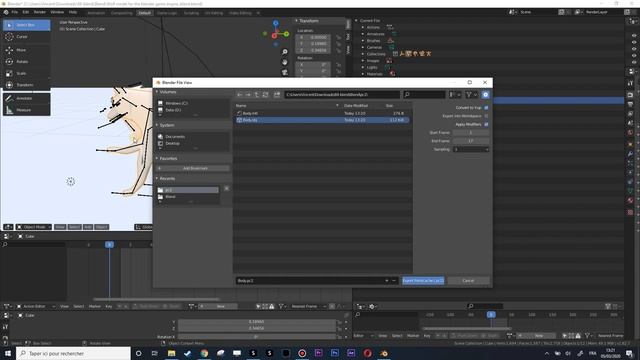Image resolution: width=640 pixels, height=360 pixels.
Task: Select the Select Box tool
Action: point(27,25)
